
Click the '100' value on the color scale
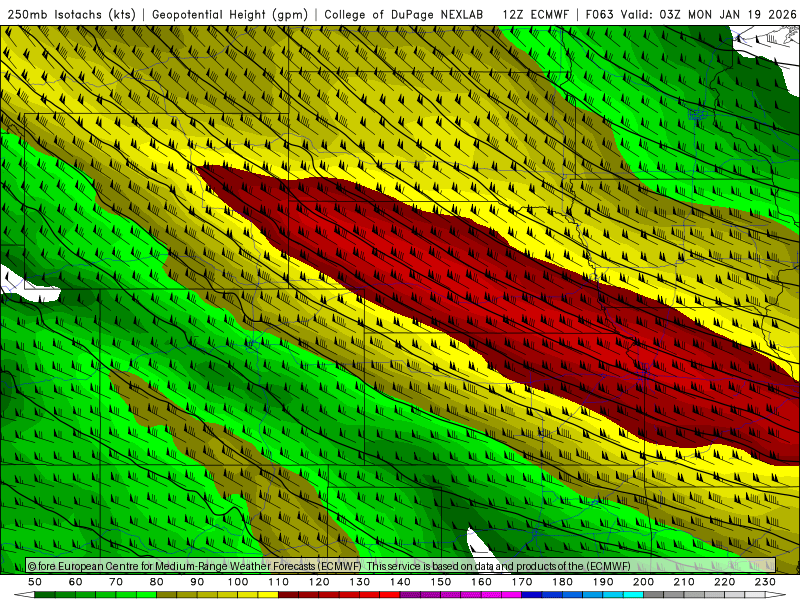click(238, 582)
